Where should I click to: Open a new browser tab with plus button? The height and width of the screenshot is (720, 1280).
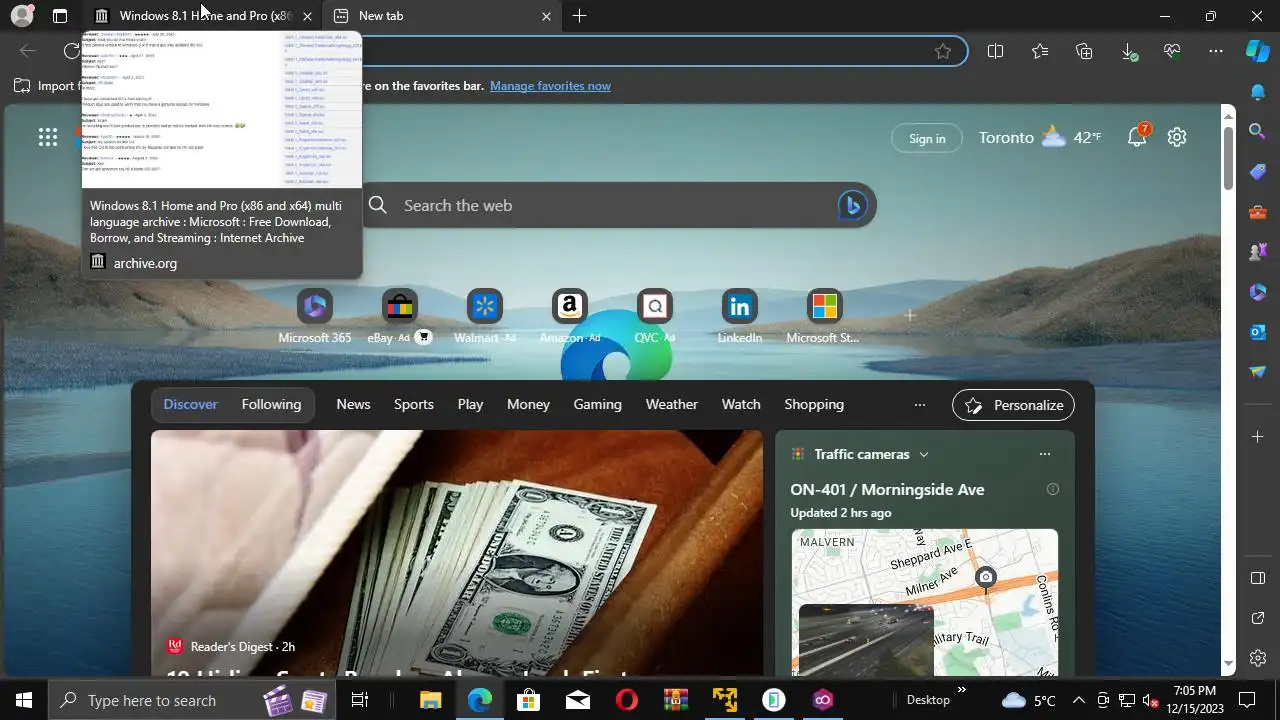click(x=579, y=16)
